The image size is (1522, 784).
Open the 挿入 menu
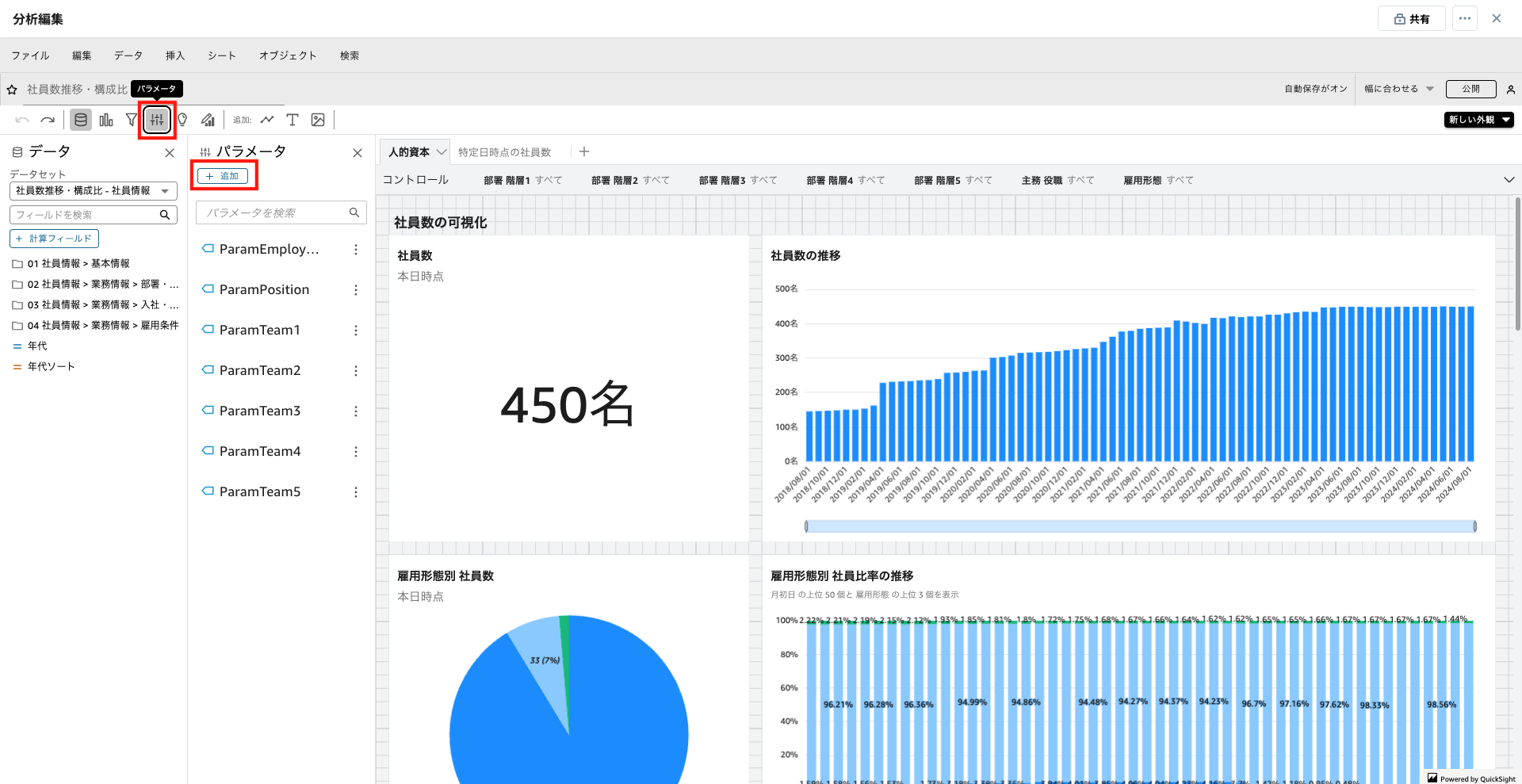click(x=174, y=55)
